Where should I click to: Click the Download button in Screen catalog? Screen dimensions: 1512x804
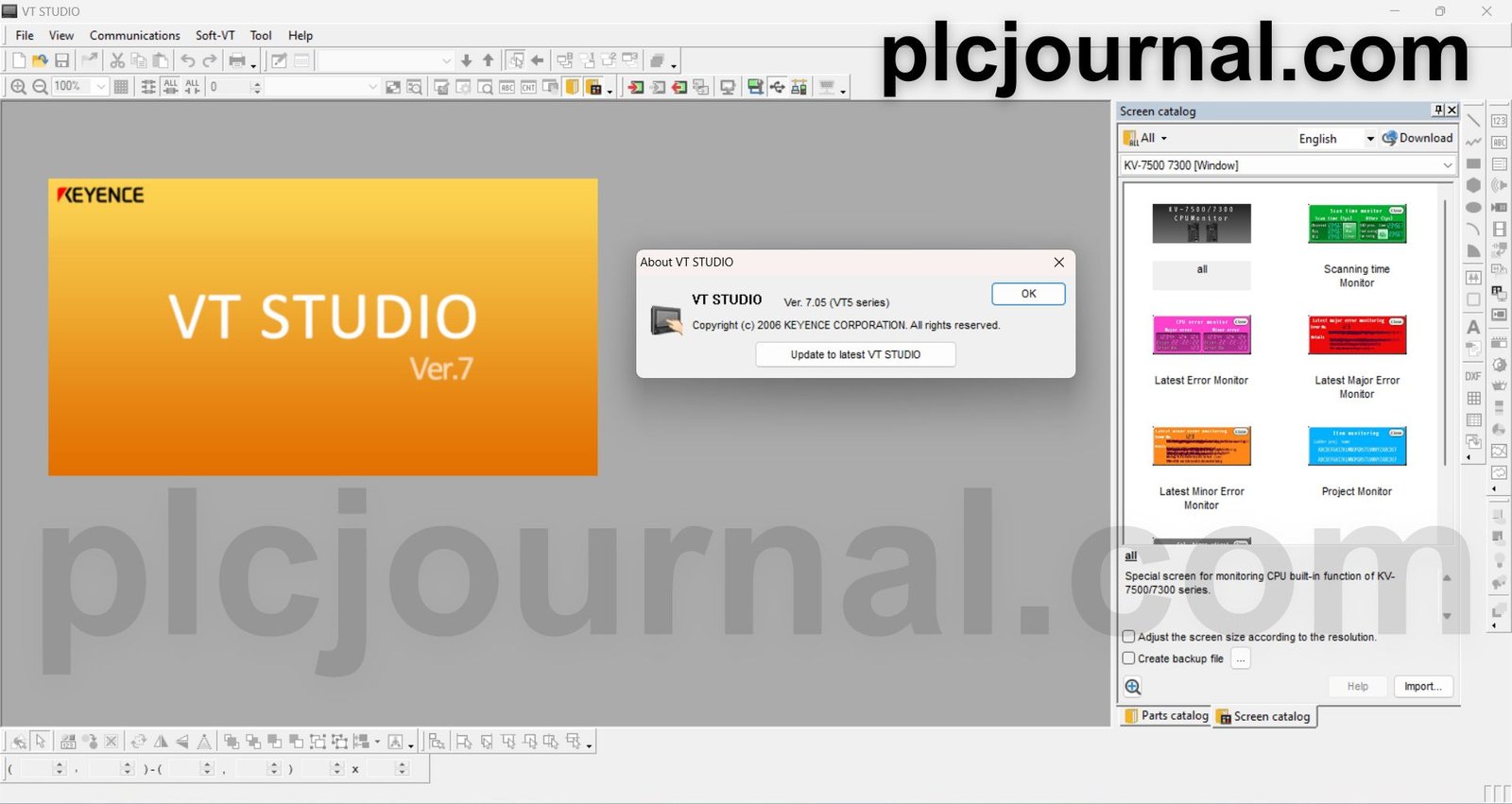pos(1417,138)
